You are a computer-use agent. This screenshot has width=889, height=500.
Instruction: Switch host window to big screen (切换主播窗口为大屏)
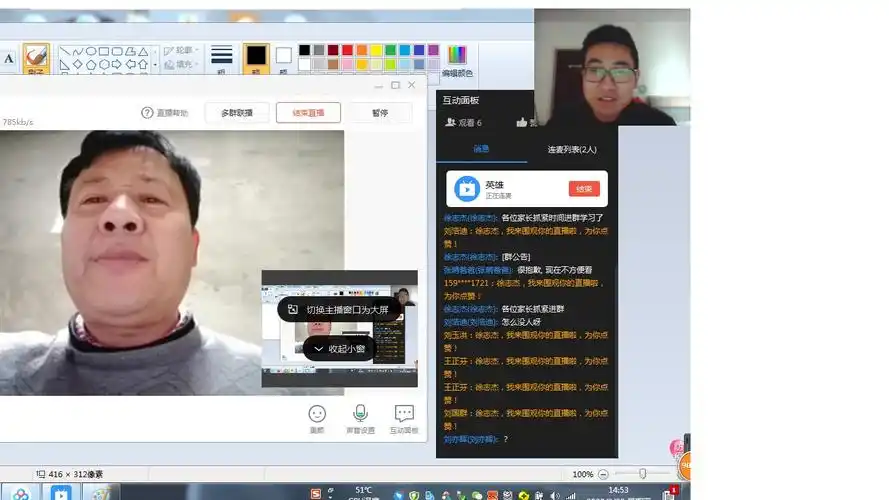click(x=340, y=310)
